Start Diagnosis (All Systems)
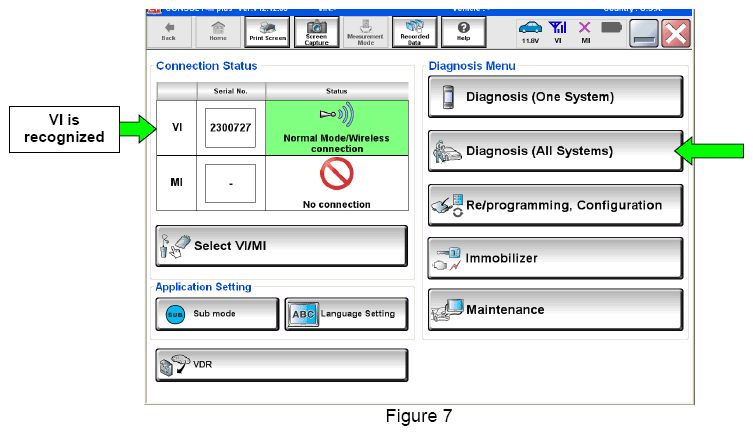The height and width of the screenshot is (435, 753). [555, 151]
